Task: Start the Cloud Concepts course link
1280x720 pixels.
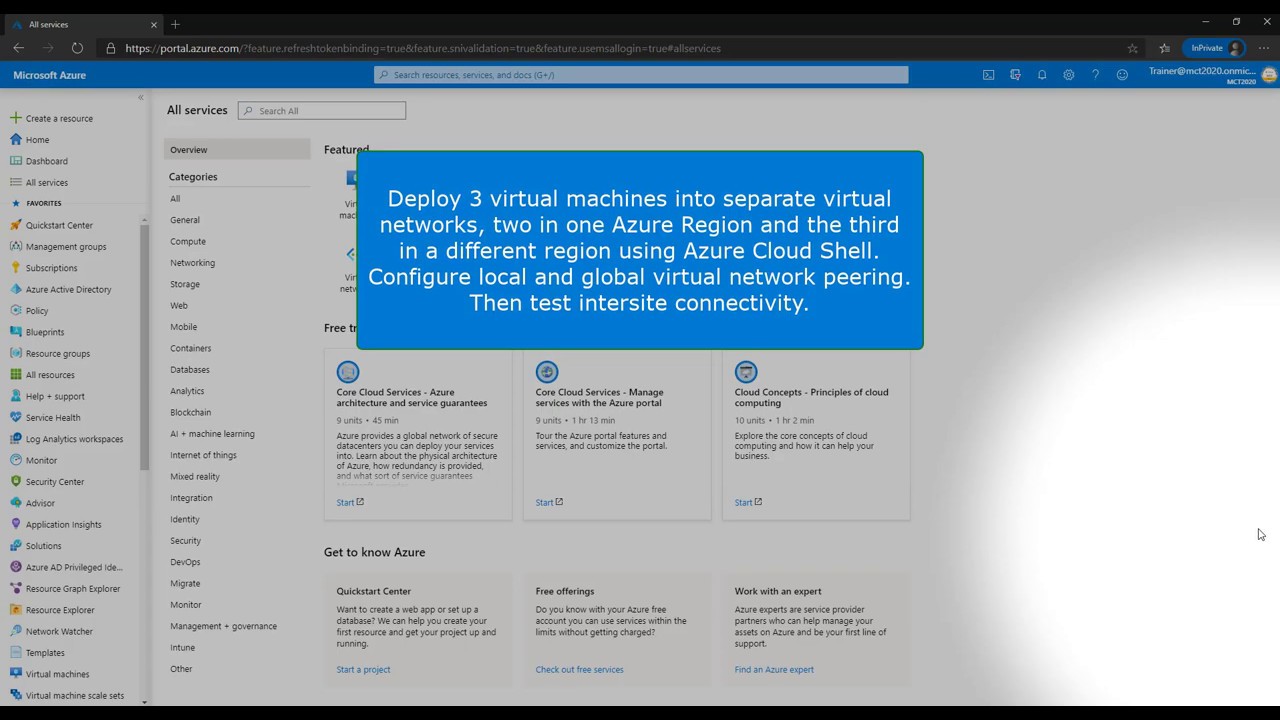Action: point(748,502)
